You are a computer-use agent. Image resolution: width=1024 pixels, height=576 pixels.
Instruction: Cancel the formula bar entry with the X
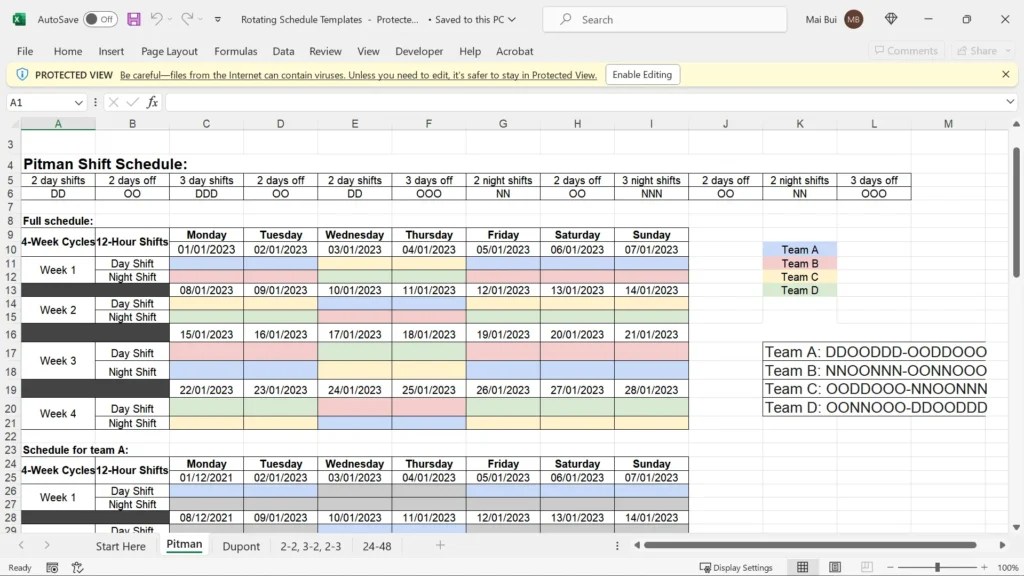click(113, 101)
